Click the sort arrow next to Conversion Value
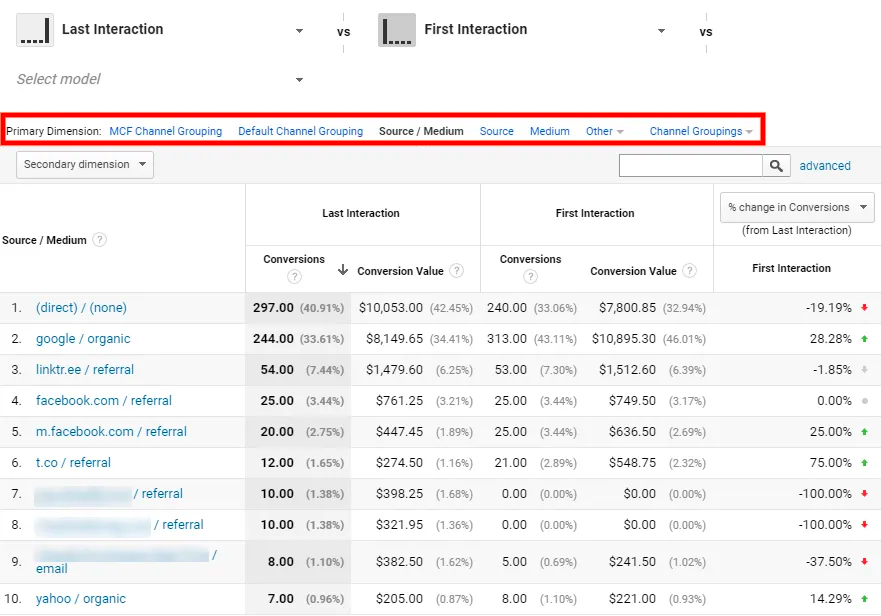Image resolution: width=881 pixels, height=616 pixels. click(343, 270)
